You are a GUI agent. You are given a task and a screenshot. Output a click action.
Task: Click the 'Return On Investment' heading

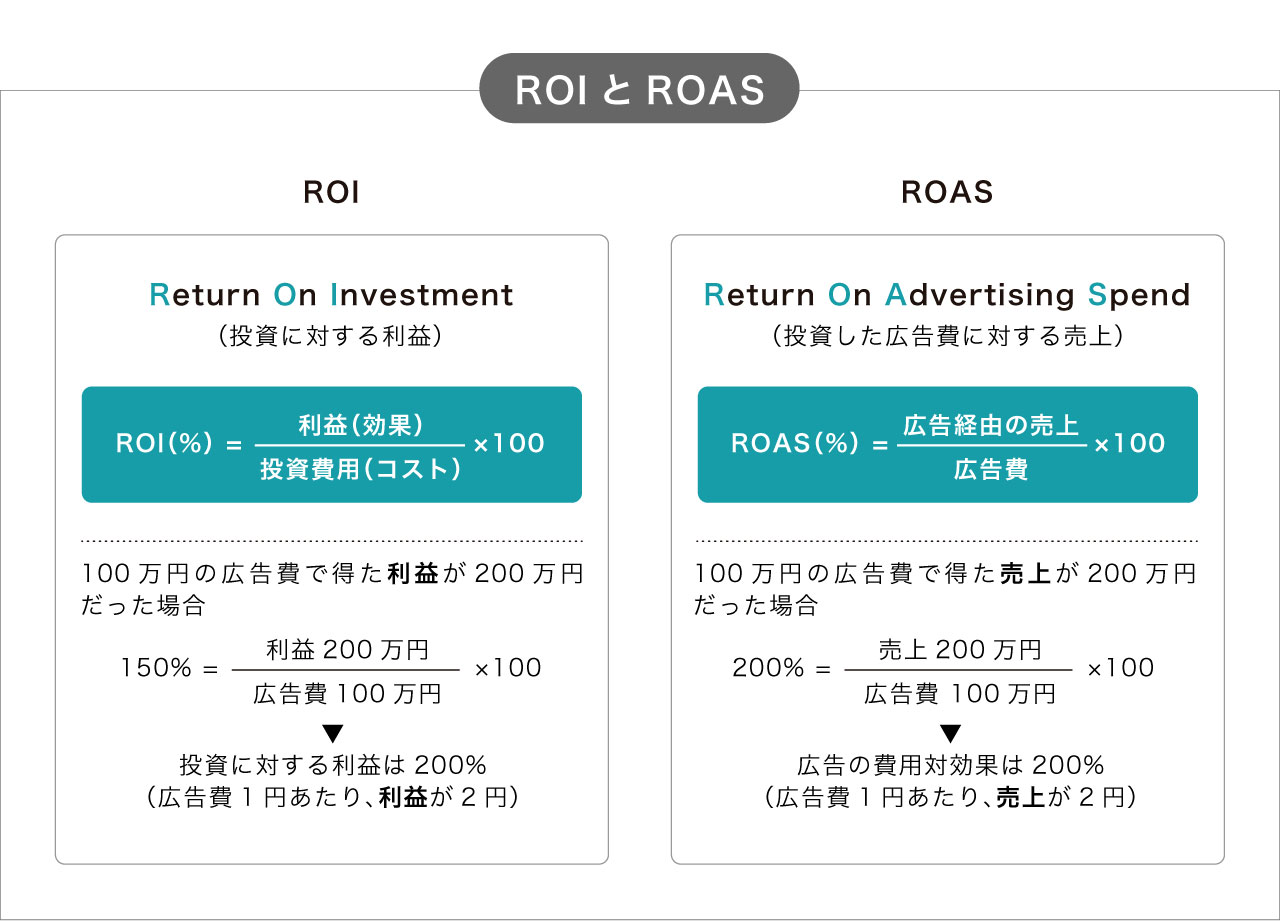pos(331,295)
